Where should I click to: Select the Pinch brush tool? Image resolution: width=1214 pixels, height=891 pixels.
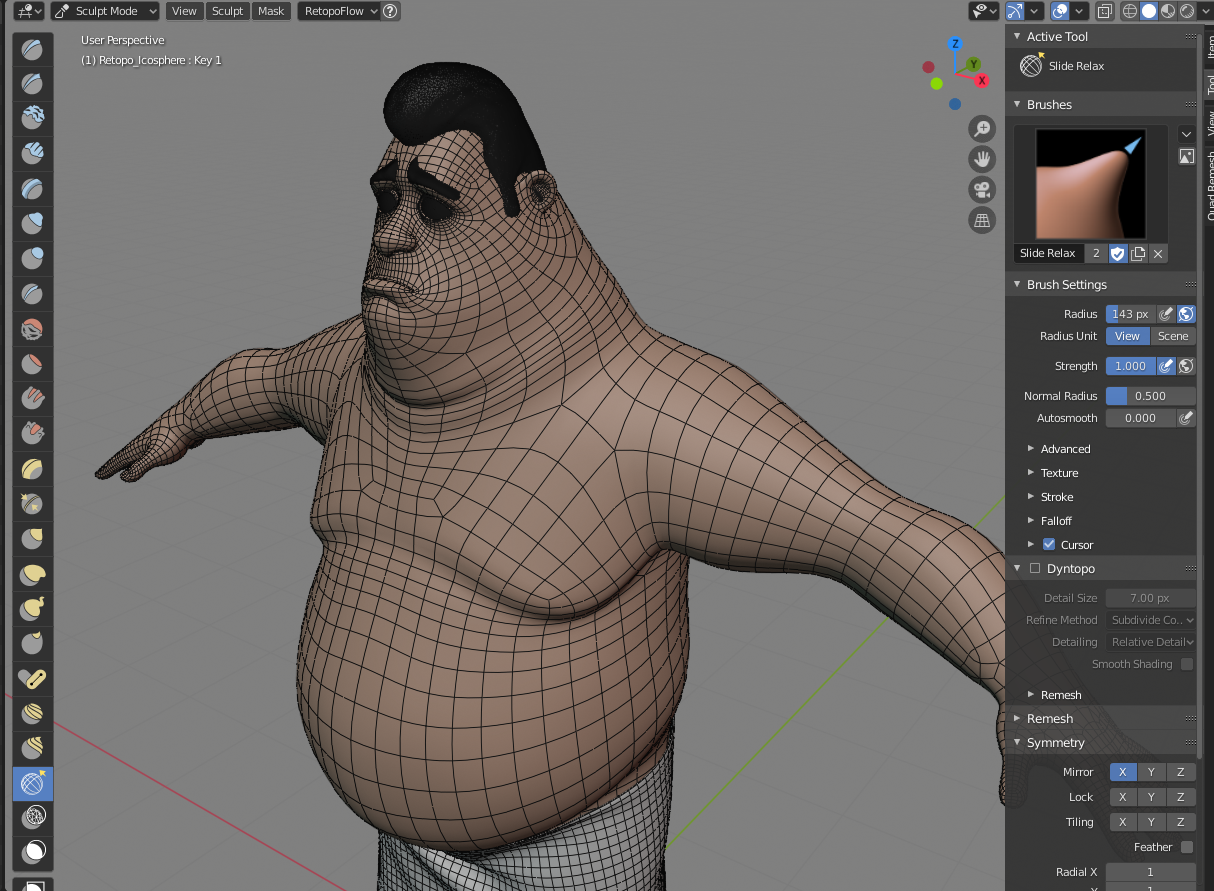coord(33,504)
